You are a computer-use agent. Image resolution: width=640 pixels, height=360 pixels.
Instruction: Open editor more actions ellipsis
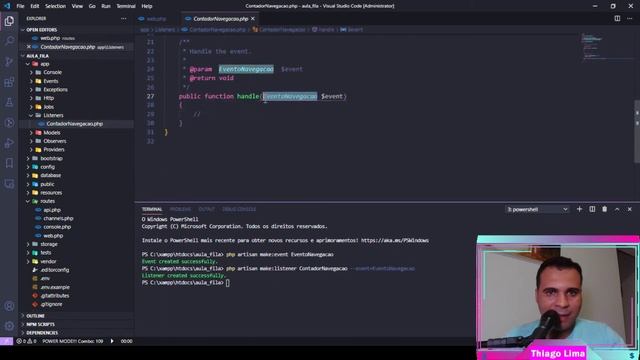pyautogui.click(x=630, y=18)
